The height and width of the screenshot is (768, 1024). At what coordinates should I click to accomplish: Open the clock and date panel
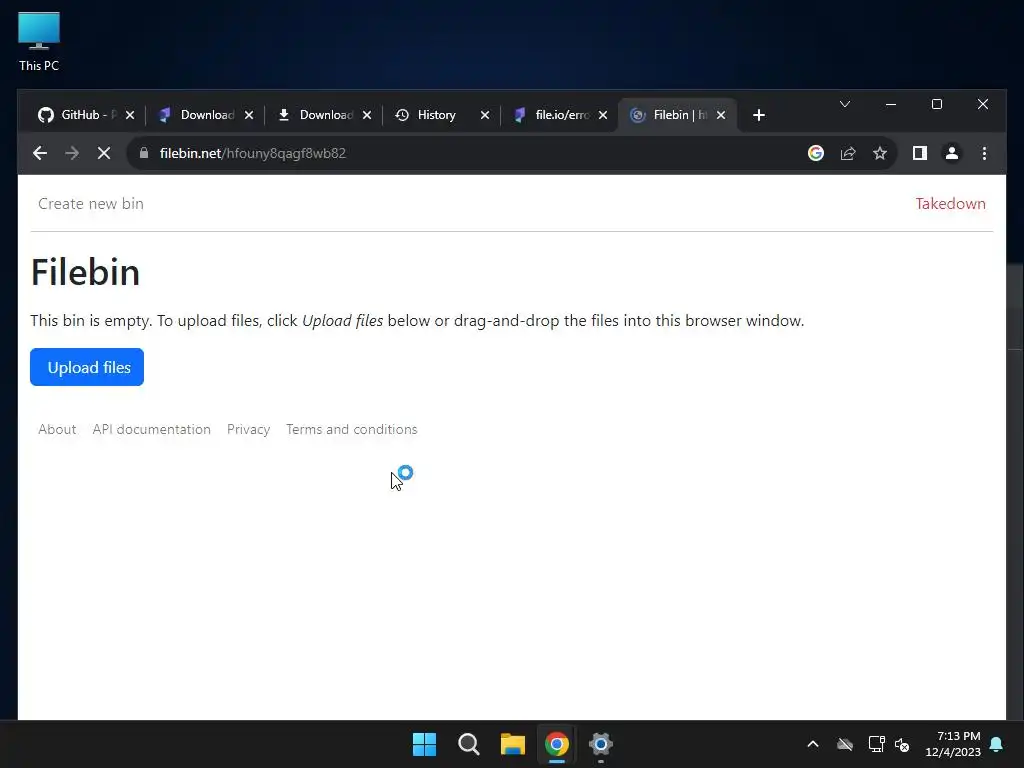[x=953, y=744]
